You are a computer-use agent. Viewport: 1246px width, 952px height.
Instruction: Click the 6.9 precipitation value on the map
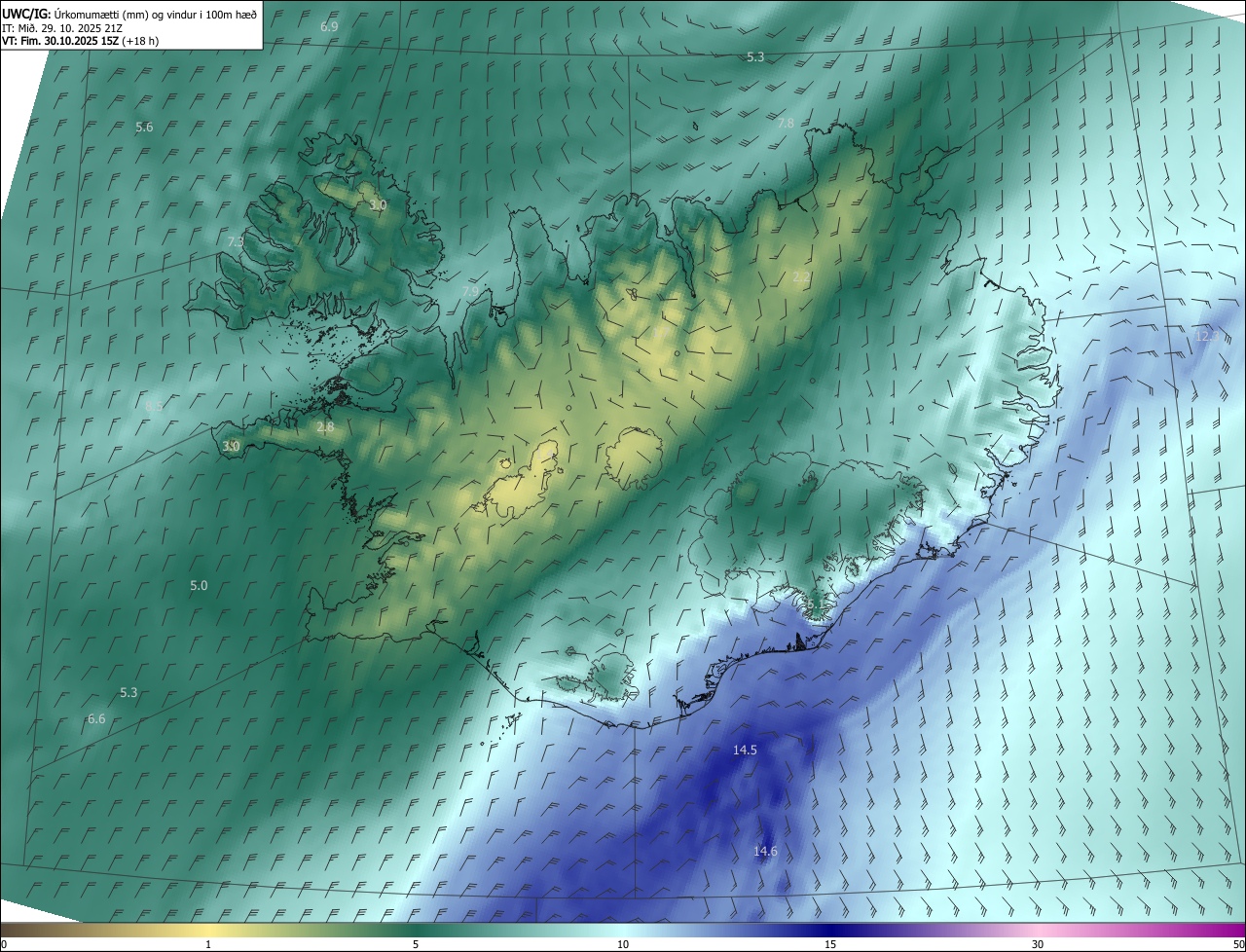click(329, 26)
